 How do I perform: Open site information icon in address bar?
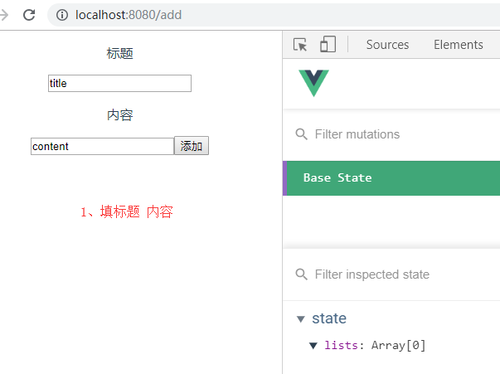tap(62, 15)
